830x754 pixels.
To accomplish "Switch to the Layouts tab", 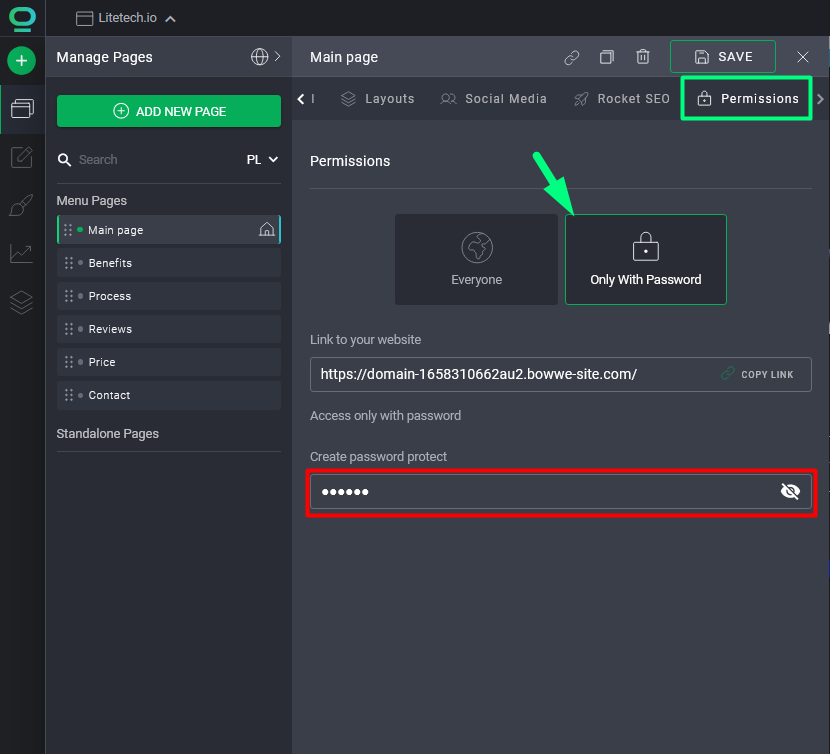I will click(377, 99).
